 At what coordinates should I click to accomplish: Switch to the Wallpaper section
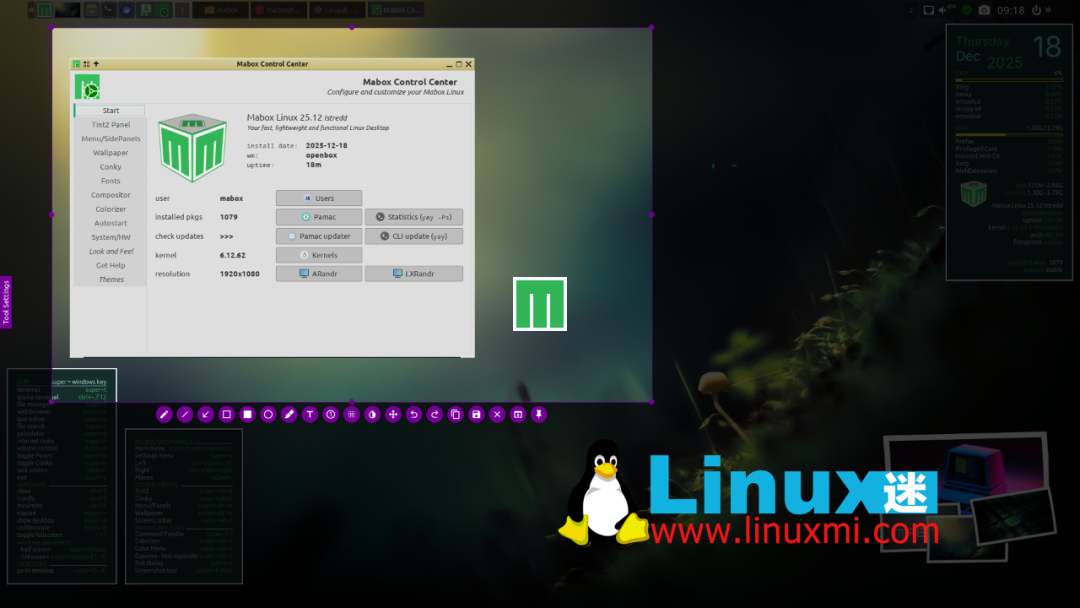(x=109, y=153)
